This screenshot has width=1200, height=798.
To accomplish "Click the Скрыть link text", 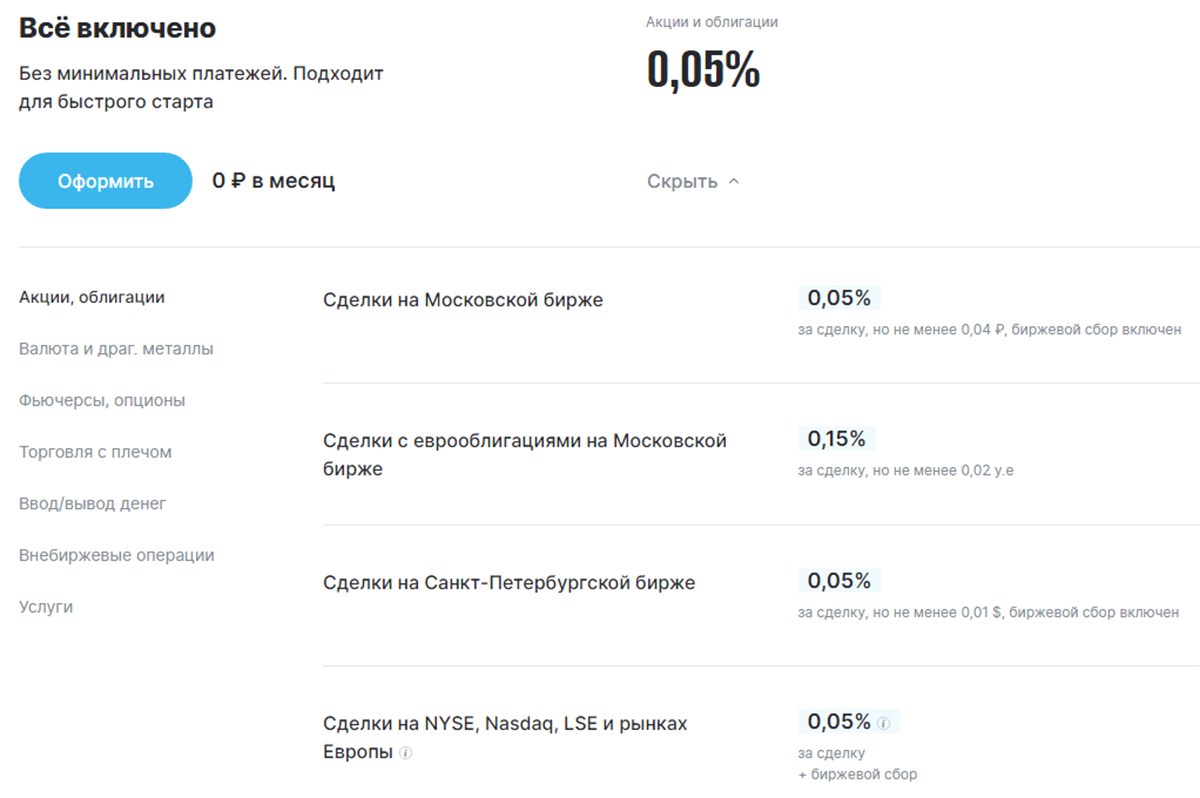I will [682, 182].
